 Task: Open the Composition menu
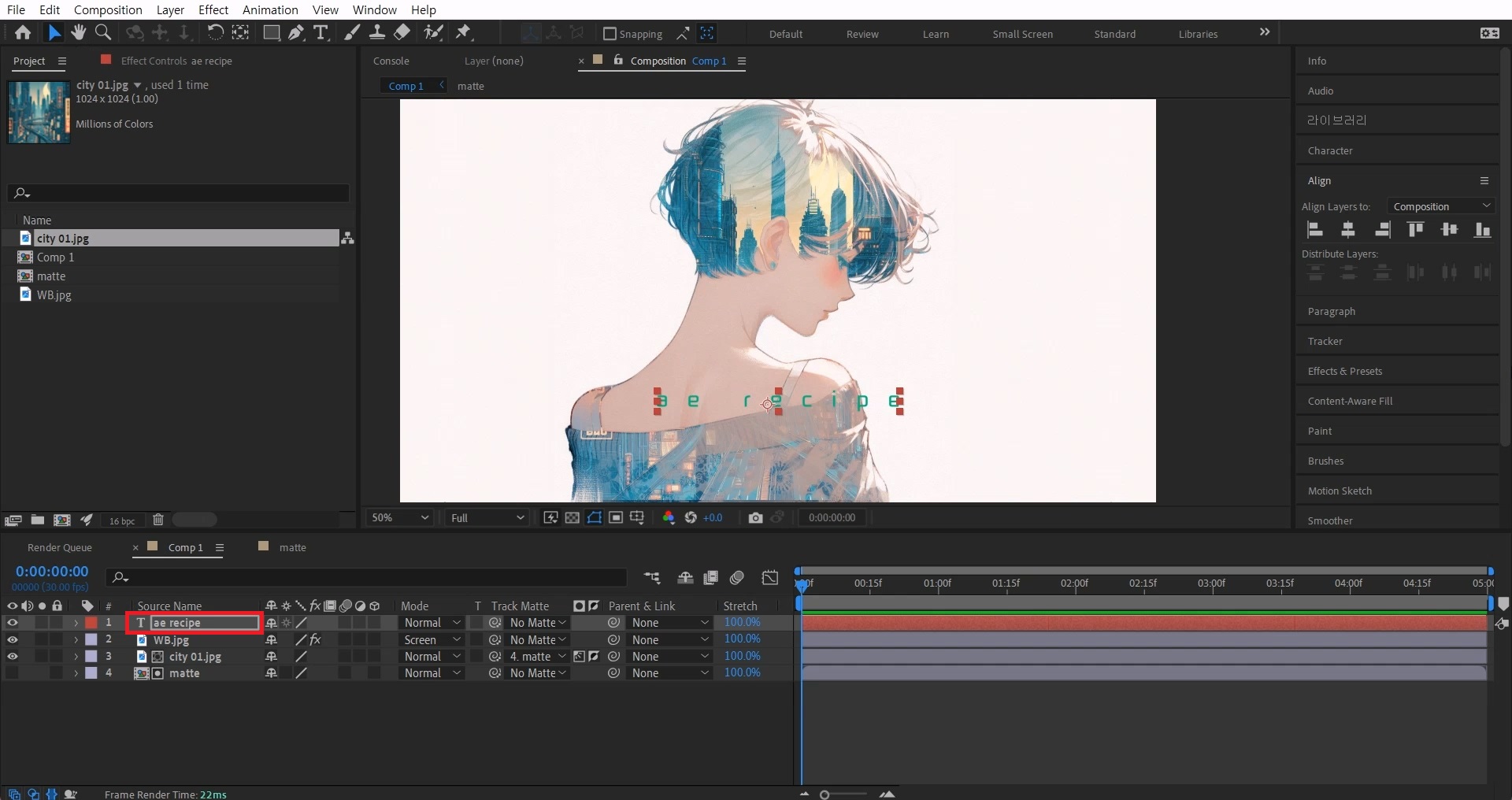click(108, 9)
